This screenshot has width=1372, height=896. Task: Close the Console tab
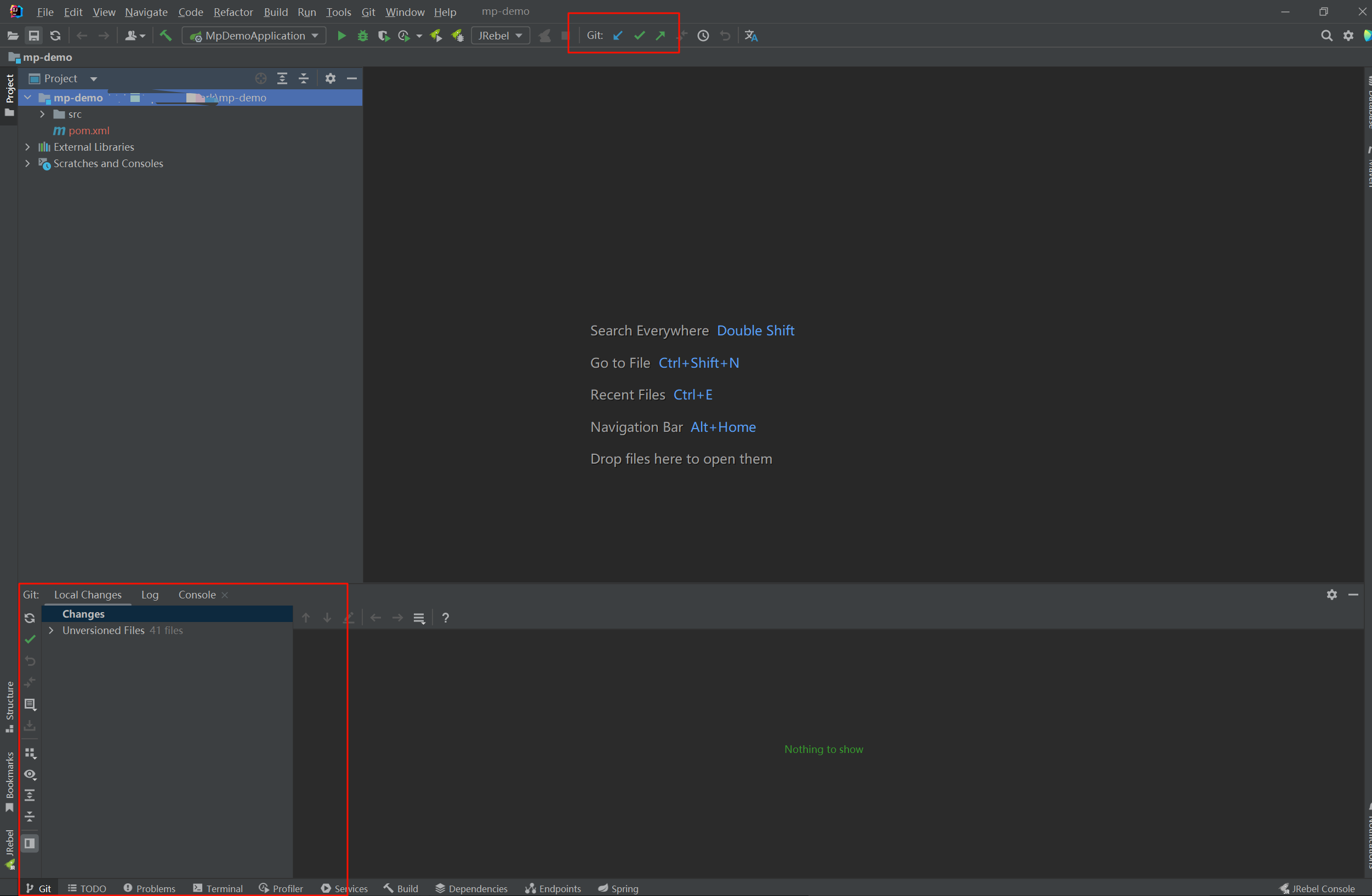click(225, 595)
